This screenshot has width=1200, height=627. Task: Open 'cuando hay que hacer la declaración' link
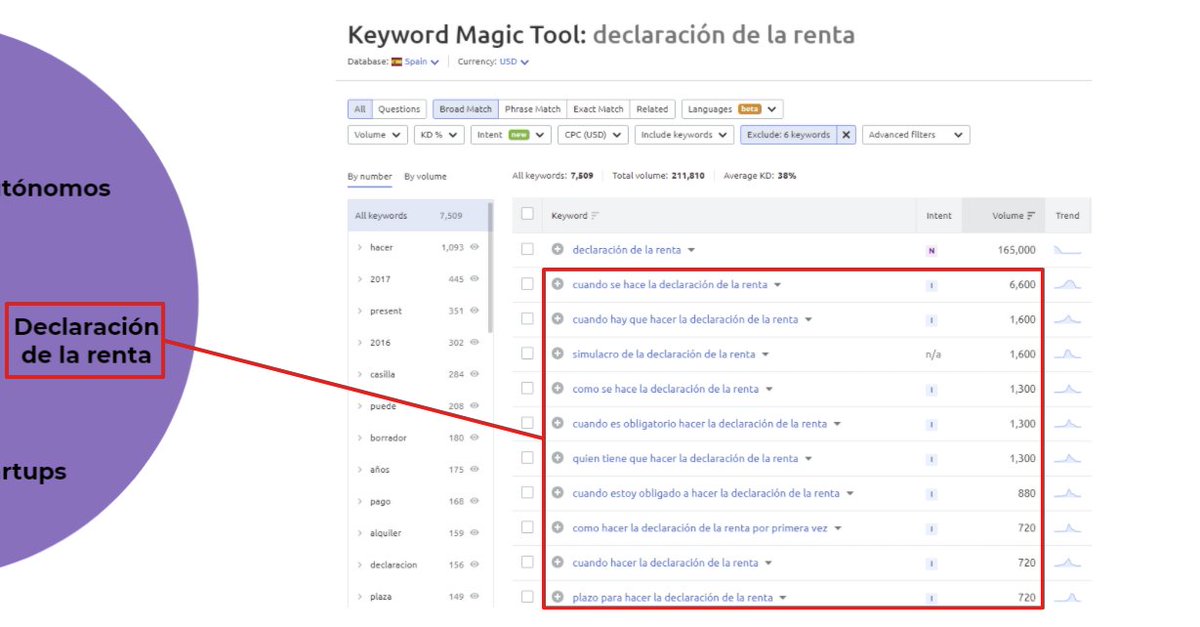coord(685,319)
